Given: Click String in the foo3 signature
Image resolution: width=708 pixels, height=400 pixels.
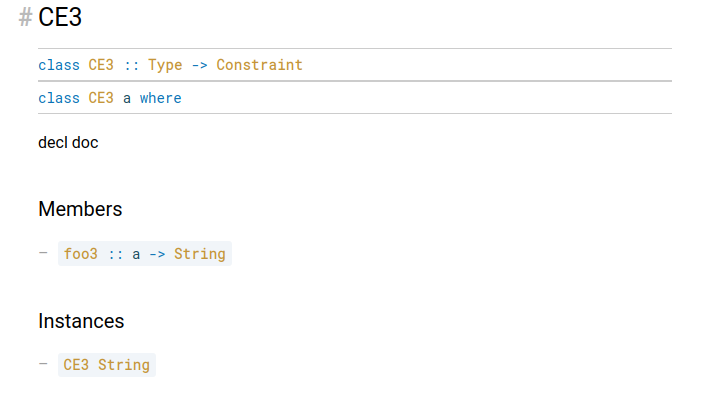Looking at the screenshot, I should [x=200, y=254].
